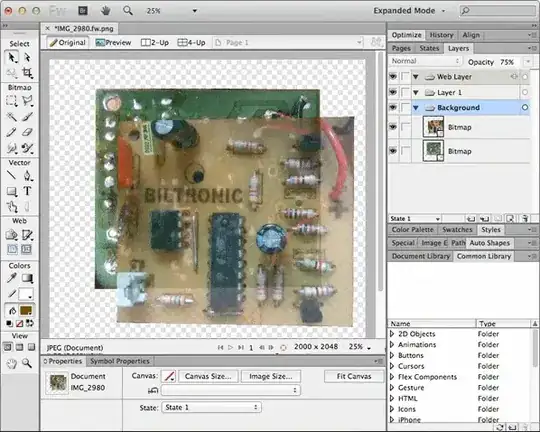
Task: Open the States panel tab
Action: click(429, 48)
